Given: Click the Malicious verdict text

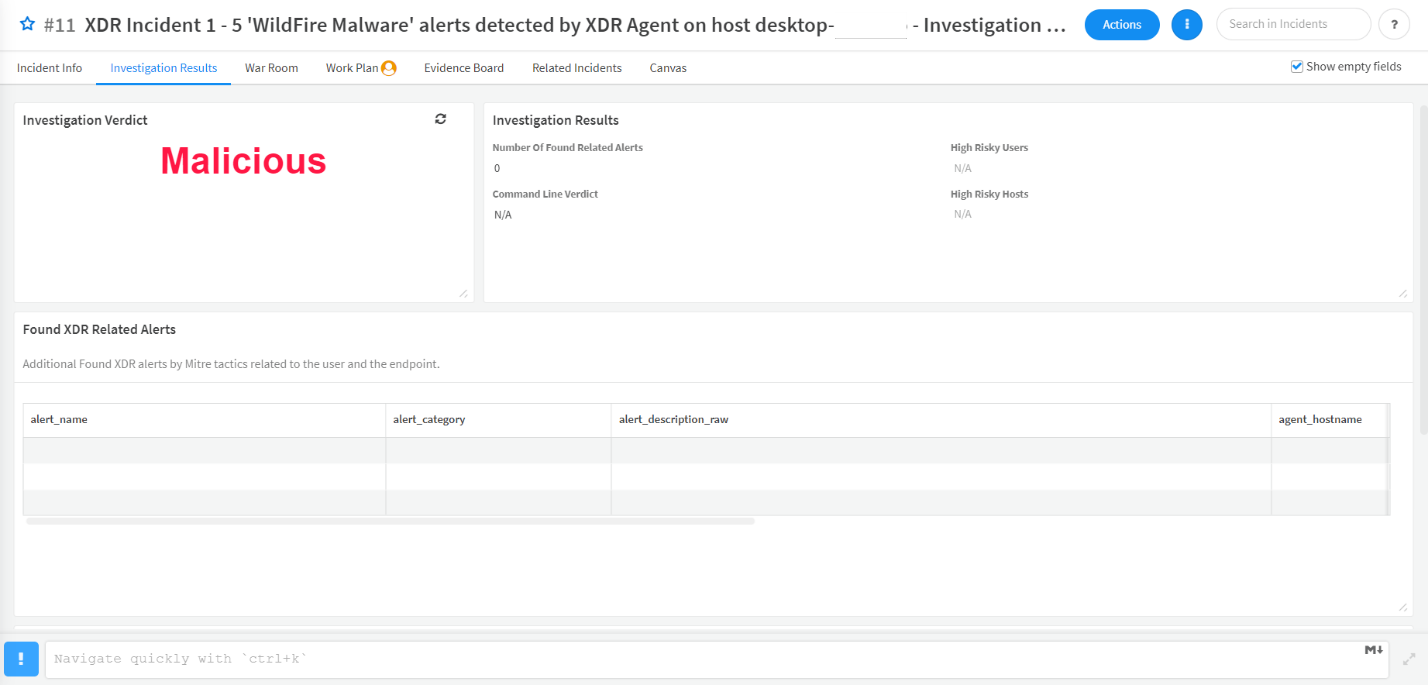Looking at the screenshot, I should (x=244, y=161).
